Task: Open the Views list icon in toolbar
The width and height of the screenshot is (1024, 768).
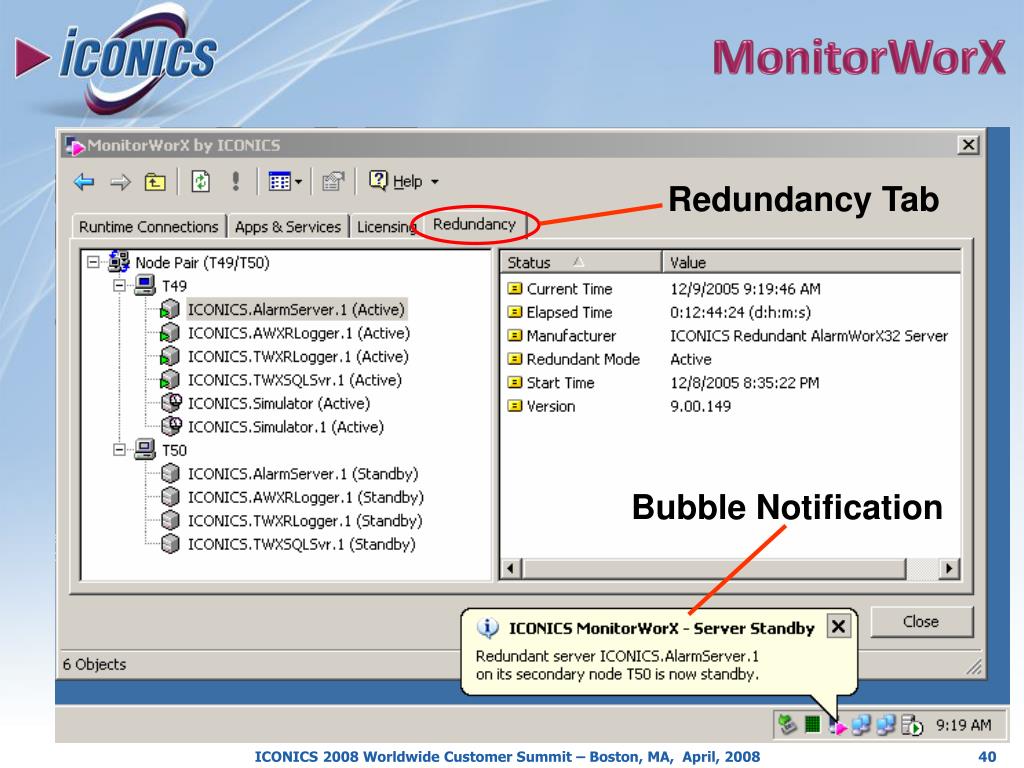Action: [280, 182]
